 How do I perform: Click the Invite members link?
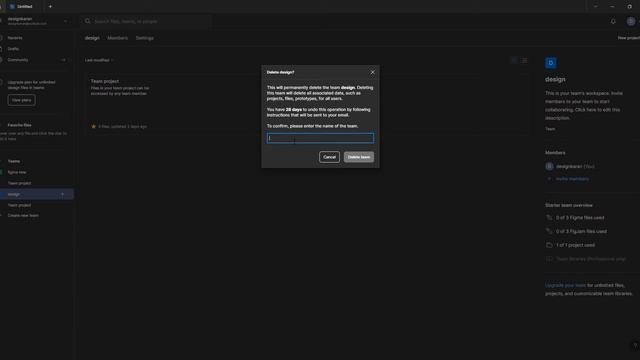[572, 179]
